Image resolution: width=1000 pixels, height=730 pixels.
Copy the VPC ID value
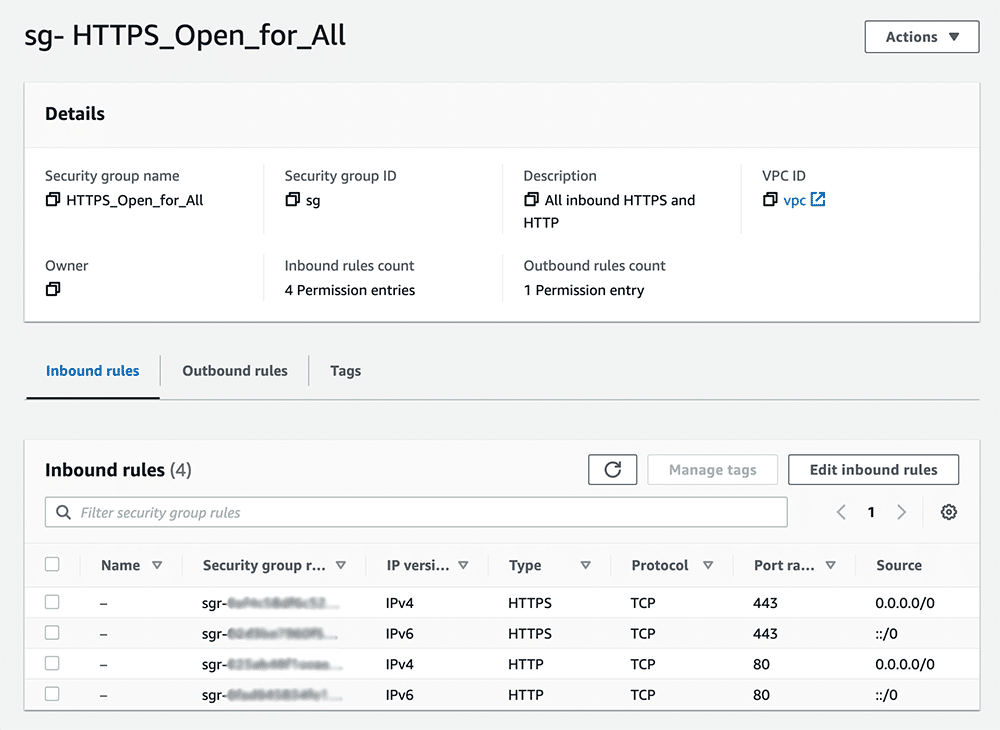[x=770, y=200]
